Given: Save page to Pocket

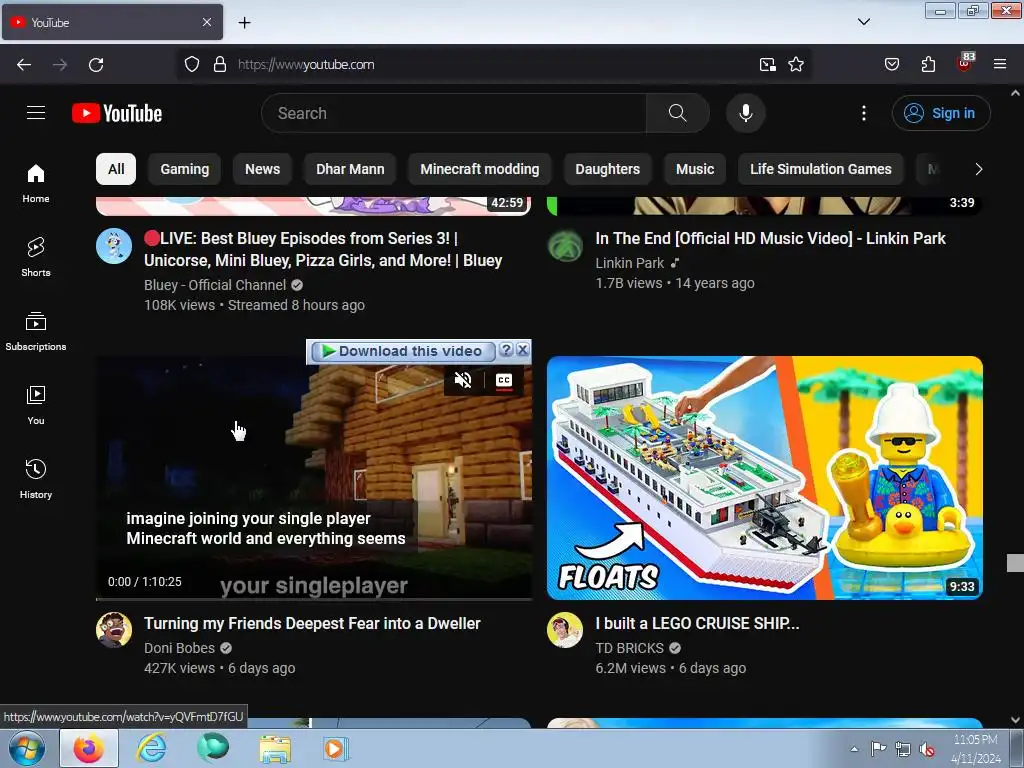Looking at the screenshot, I should click(891, 64).
